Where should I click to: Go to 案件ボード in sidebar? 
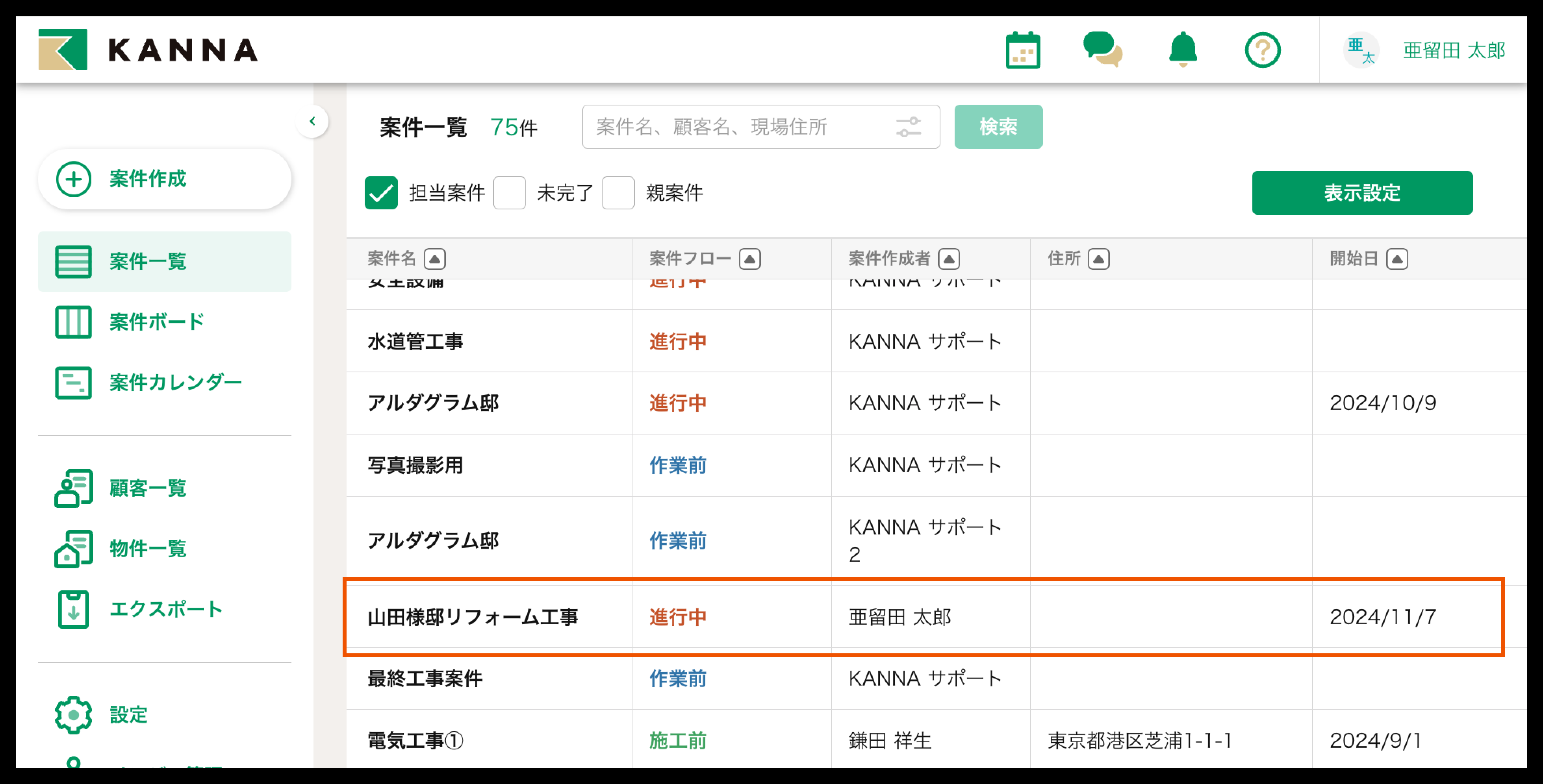coord(157,322)
